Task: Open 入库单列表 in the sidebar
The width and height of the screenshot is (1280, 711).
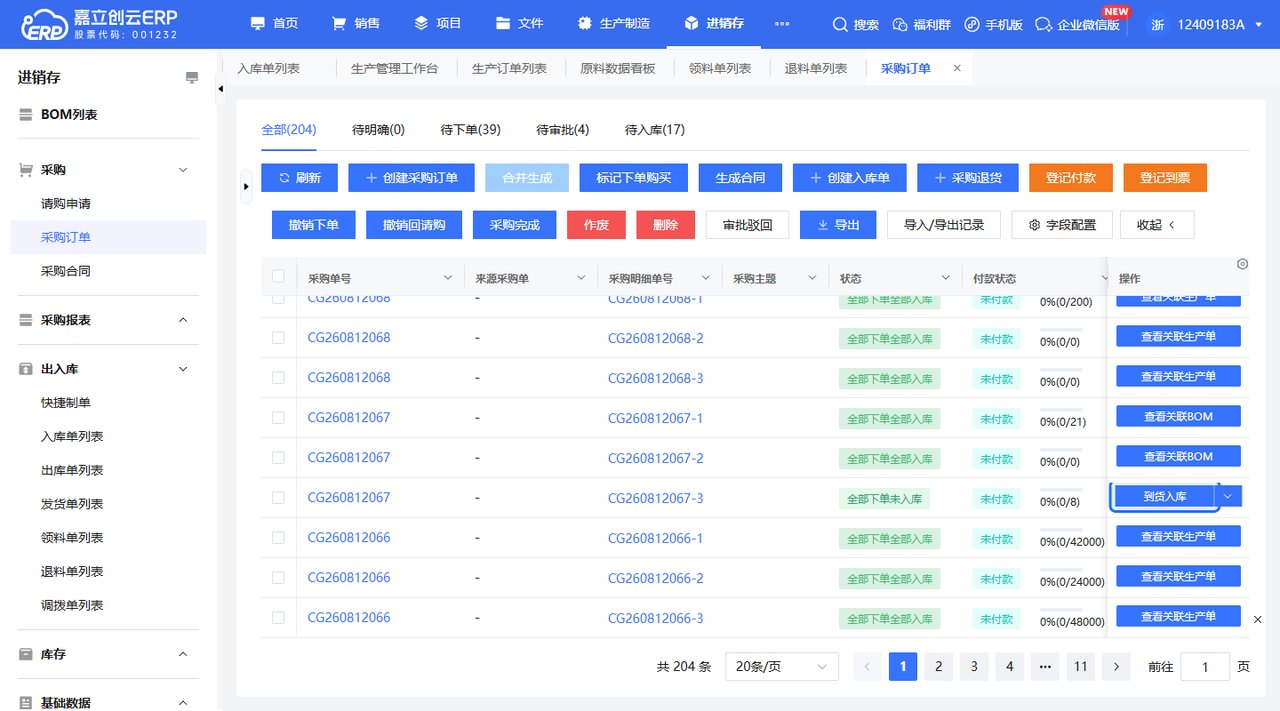Action: tap(72, 436)
